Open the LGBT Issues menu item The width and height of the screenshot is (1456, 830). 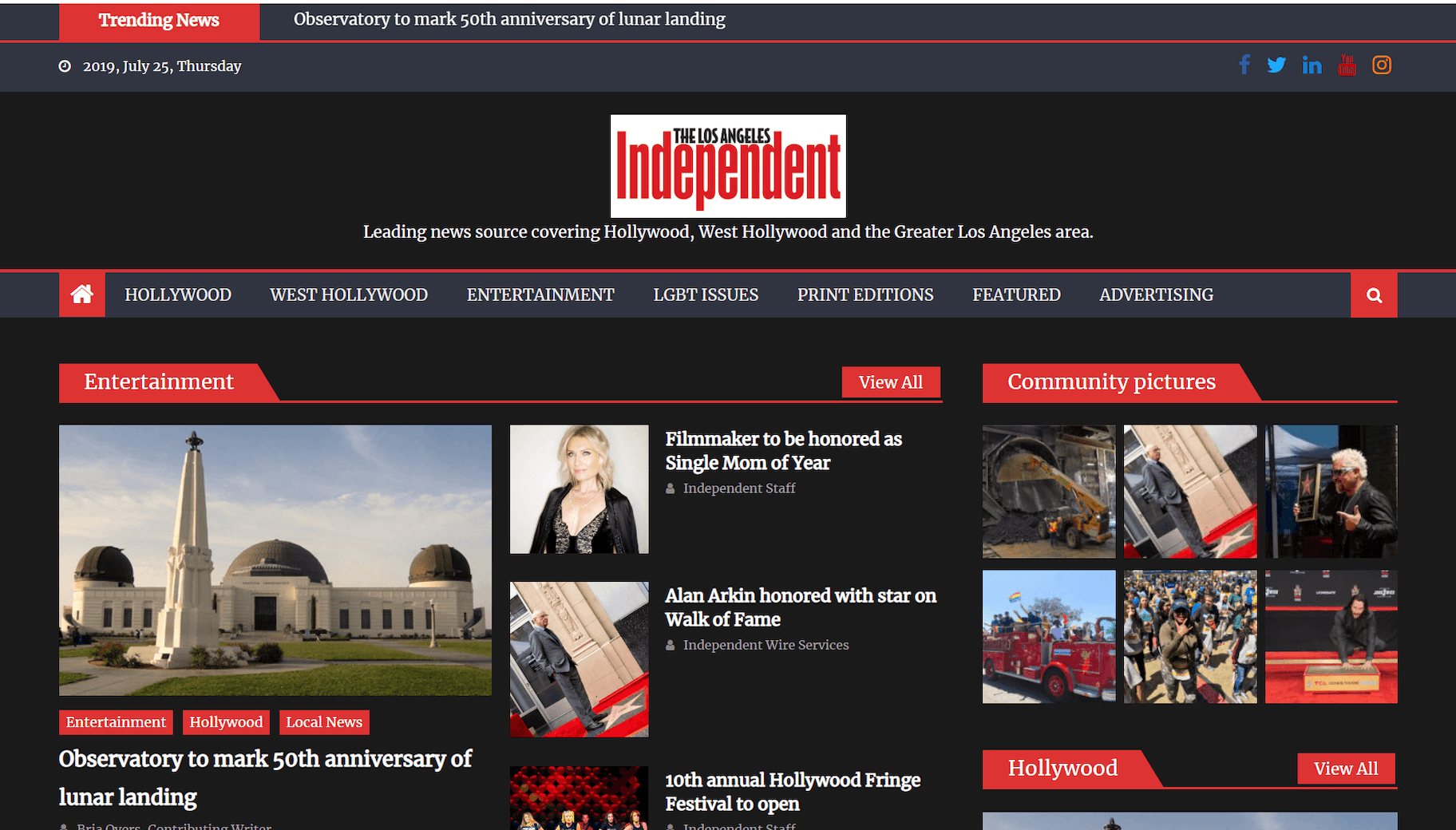[x=706, y=294]
